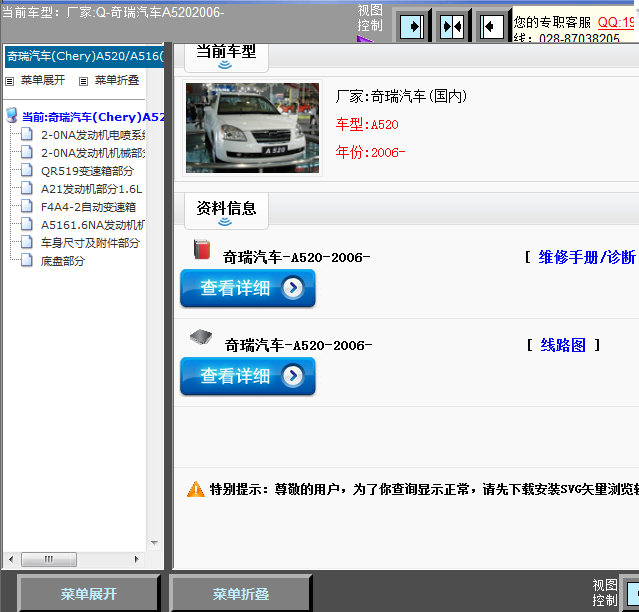Click text 年份:2006-

[370, 152]
